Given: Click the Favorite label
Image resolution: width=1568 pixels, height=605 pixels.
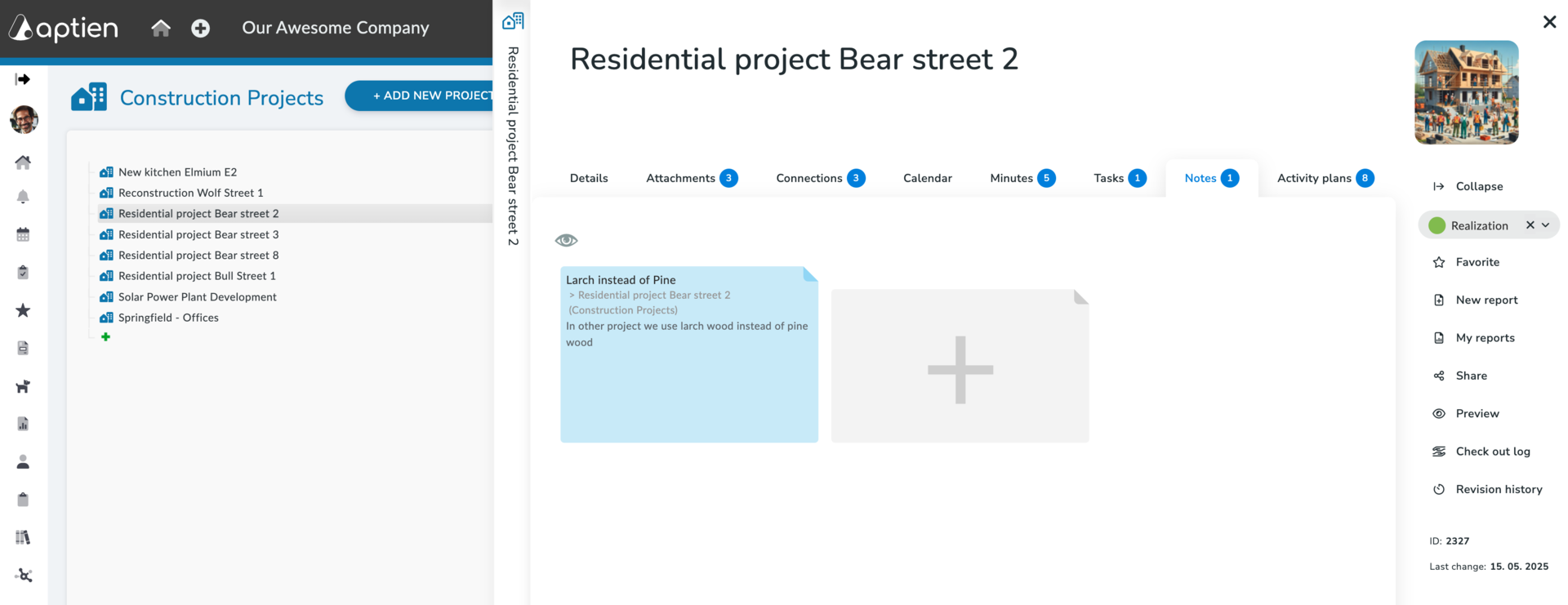Looking at the screenshot, I should [x=1477, y=262].
